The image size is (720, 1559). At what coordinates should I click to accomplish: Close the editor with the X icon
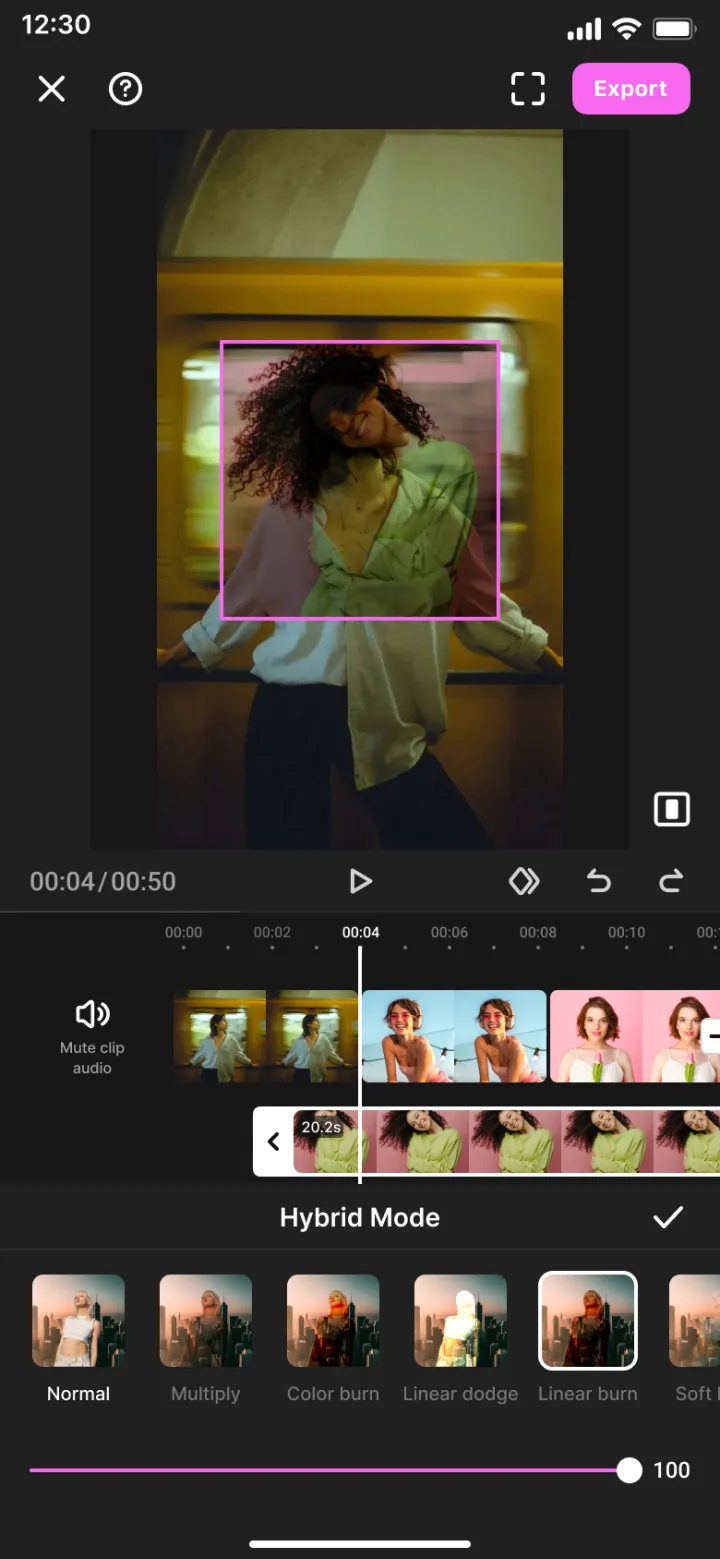51,89
